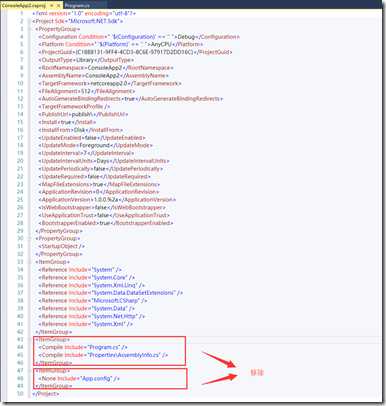The height and width of the screenshot is (406, 386).
Task: Click the IsWebBootstrapper false line
Action: tap(102, 208)
